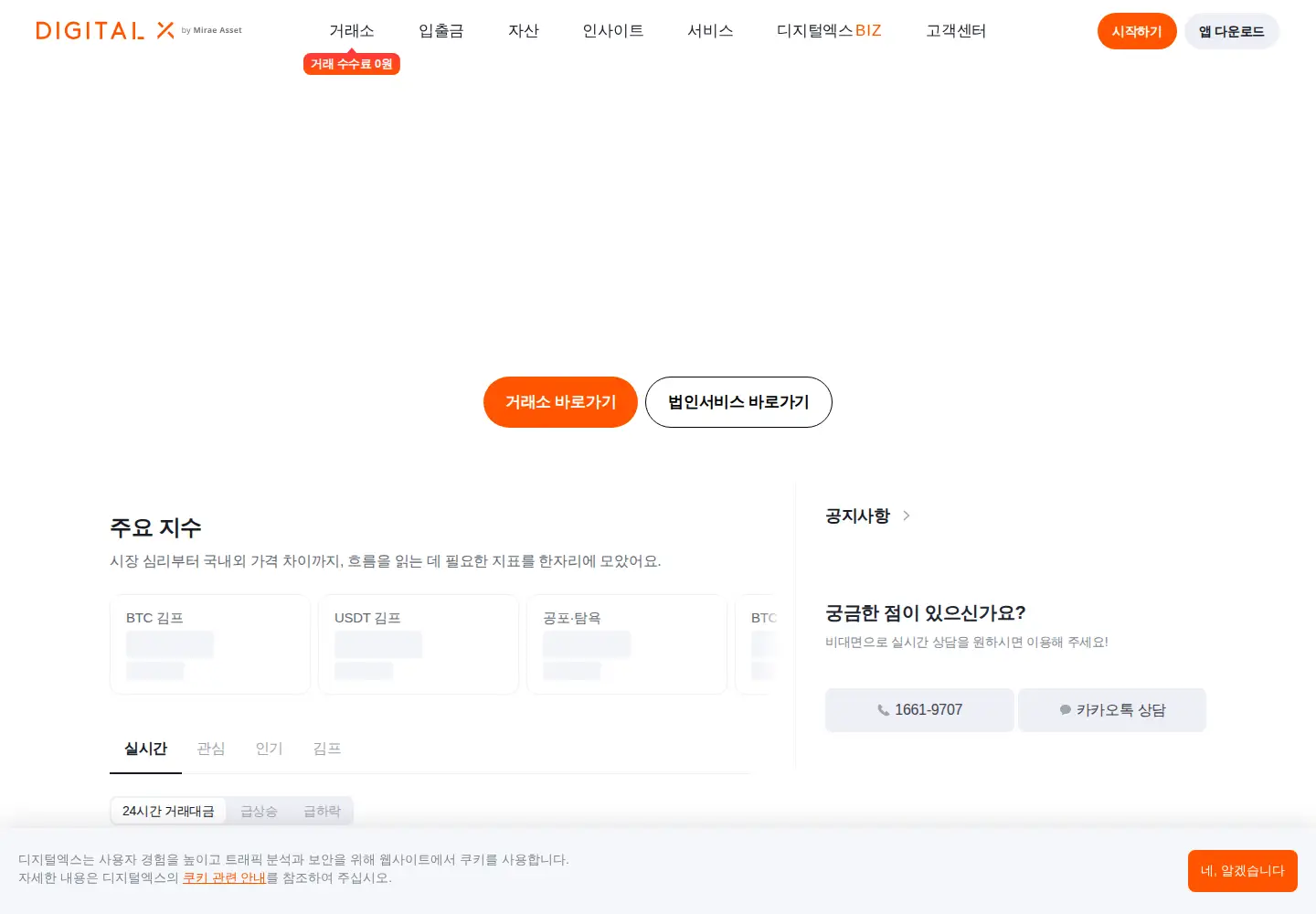Click the 거래 수수료 0원 badge
Image resolution: width=1316 pixels, height=914 pixels.
coord(352,64)
